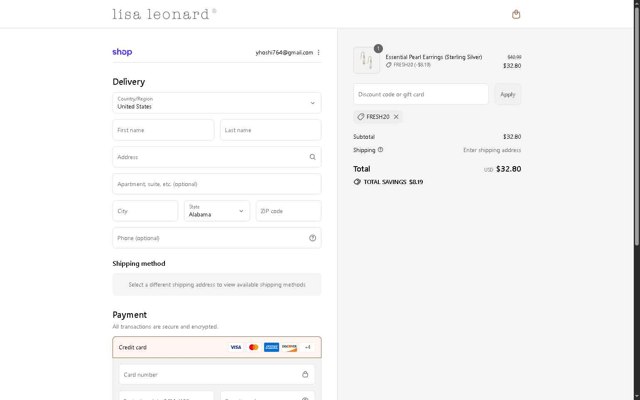This screenshot has width=640, height=400.
Task: Focus the First name field
Action: 163,130
